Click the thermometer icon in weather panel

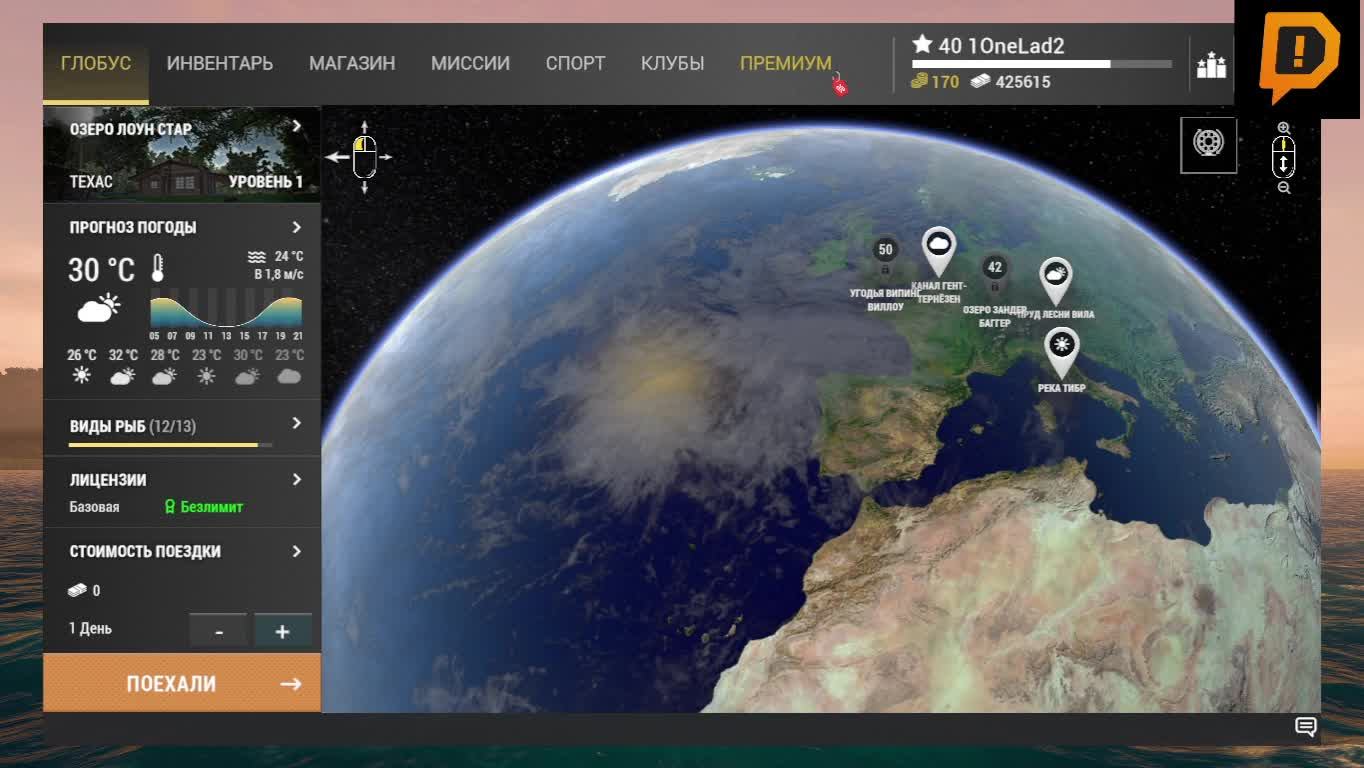(157, 268)
